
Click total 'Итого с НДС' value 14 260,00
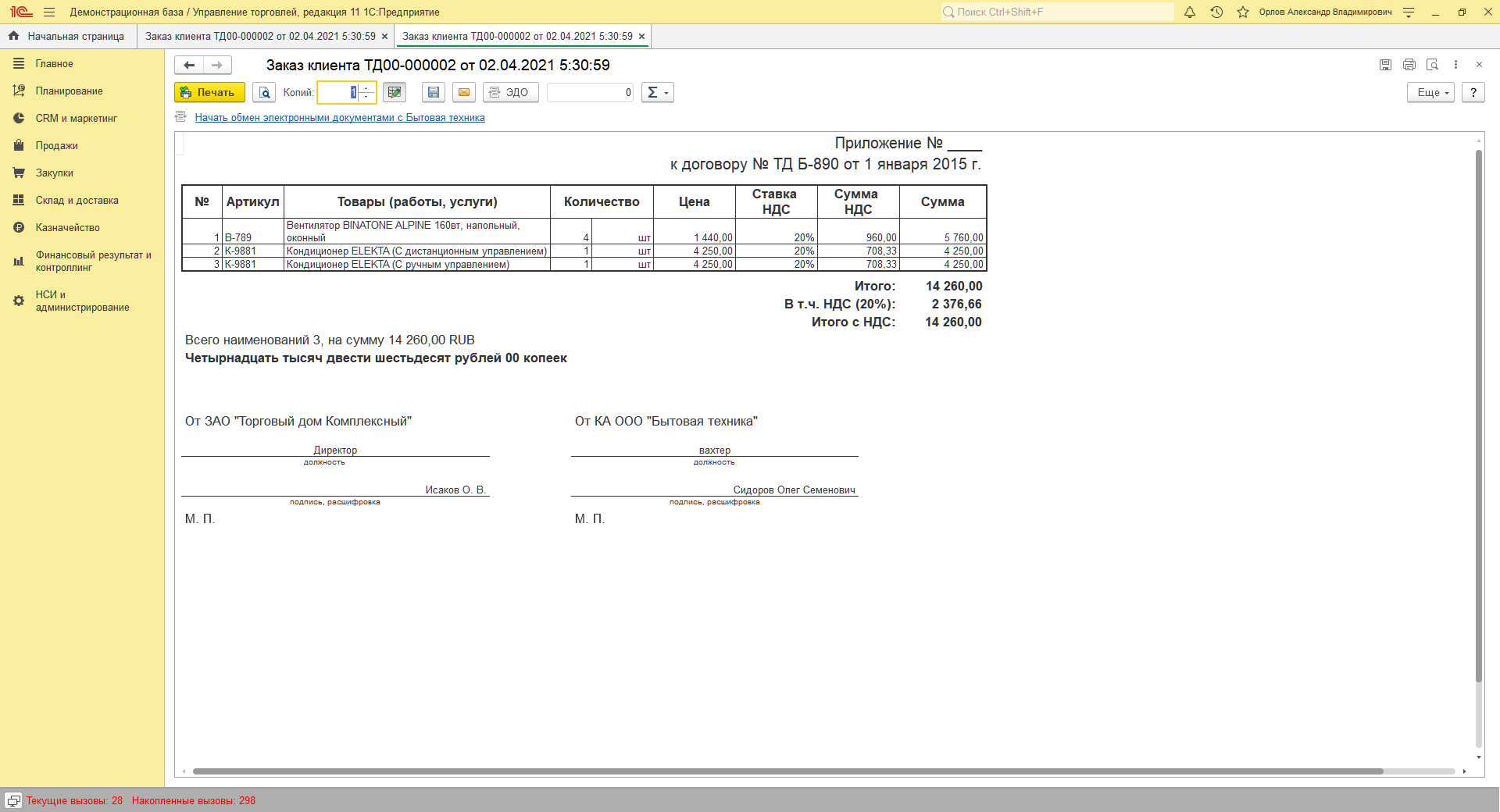(953, 322)
